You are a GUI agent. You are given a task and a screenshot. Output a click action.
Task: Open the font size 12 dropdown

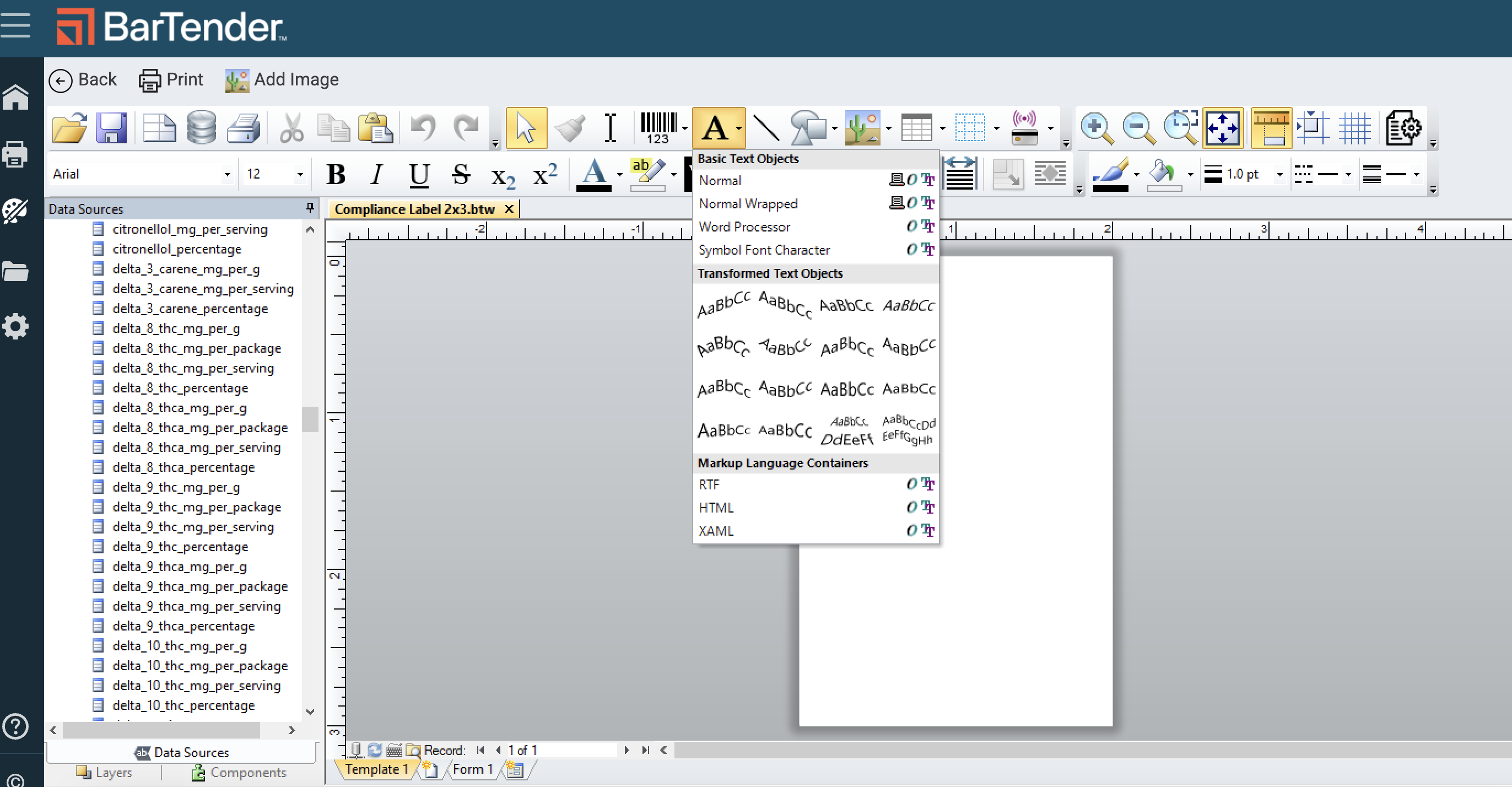[x=300, y=174]
